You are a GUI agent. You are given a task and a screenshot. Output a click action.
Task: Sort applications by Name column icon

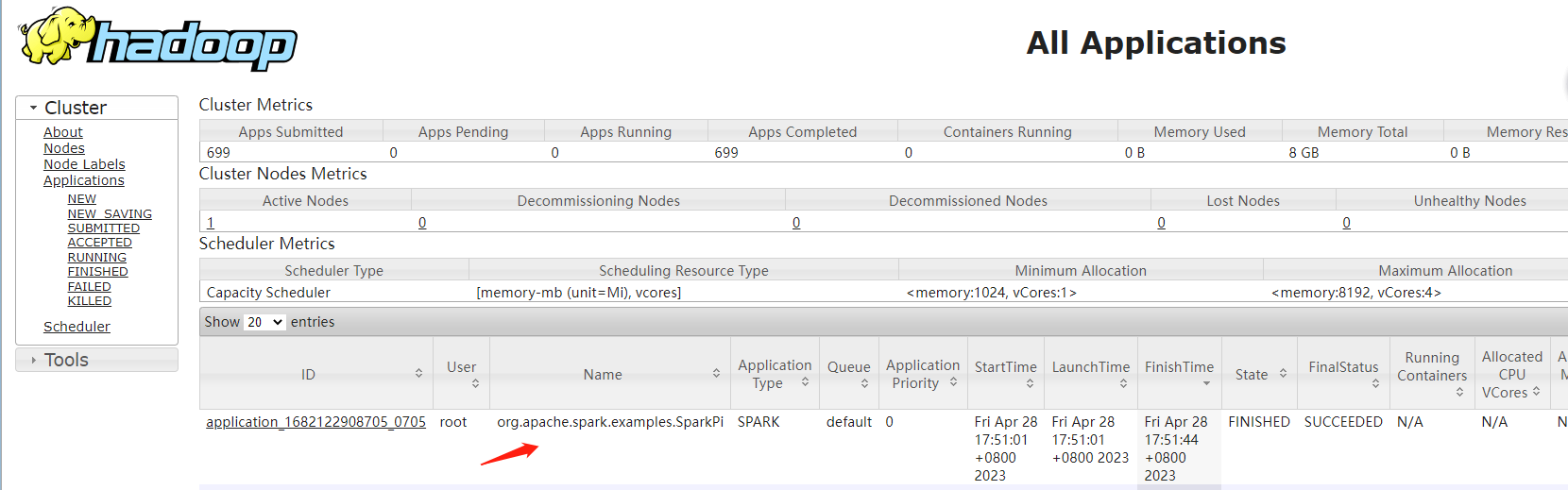tap(716, 375)
